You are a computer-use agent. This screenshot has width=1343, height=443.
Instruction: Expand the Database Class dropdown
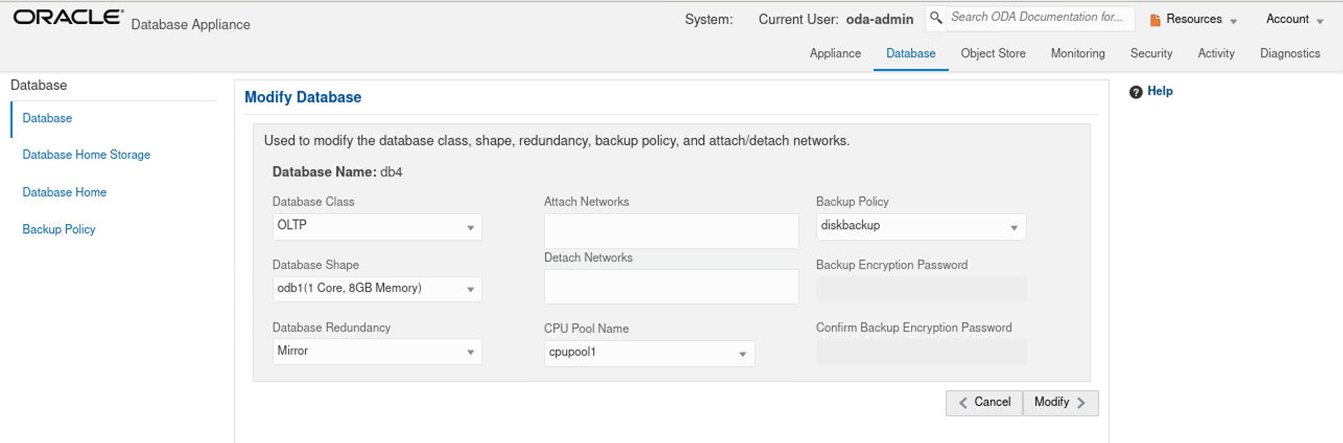pyautogui.click(x=376, y=227)
